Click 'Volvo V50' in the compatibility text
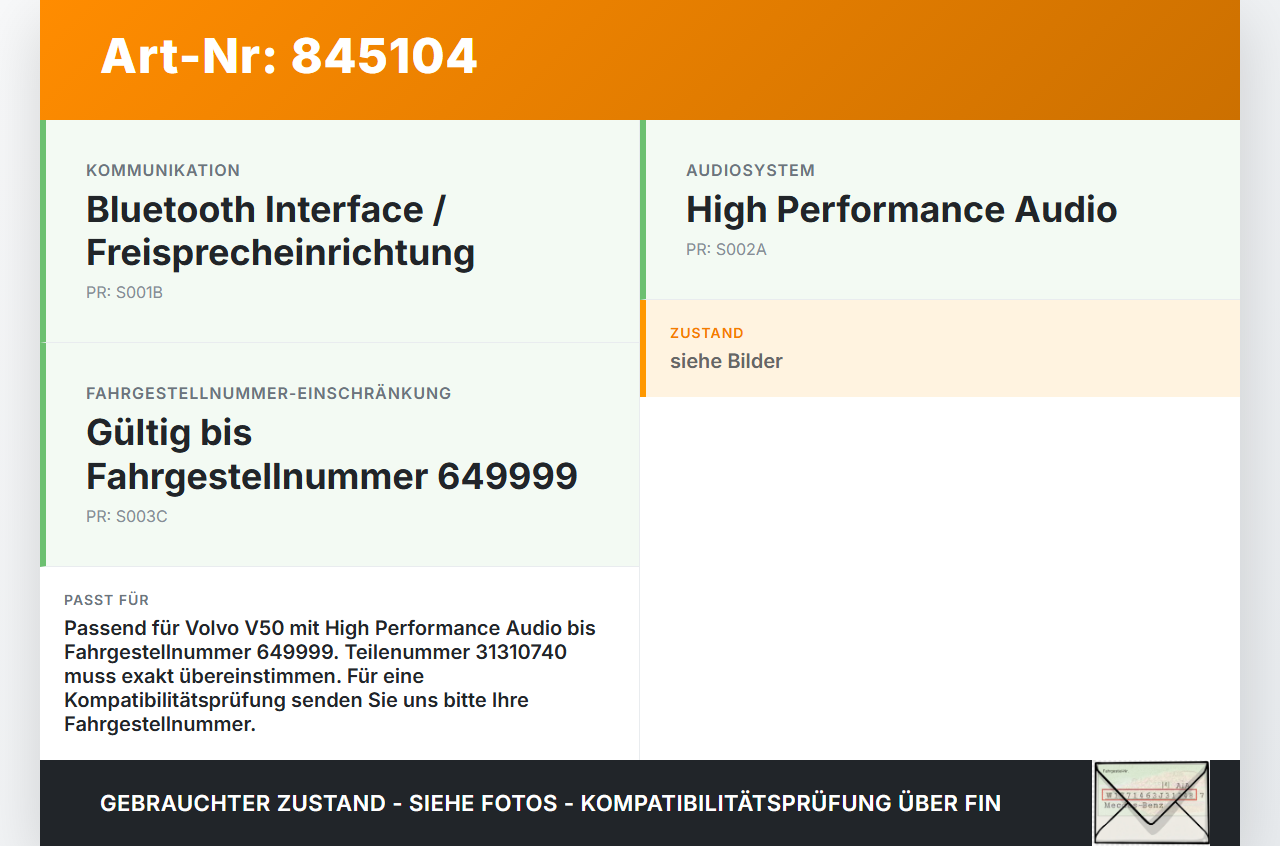Image resolution: width=1280 pixels, height=846 pixels. (x=232, y=628)
